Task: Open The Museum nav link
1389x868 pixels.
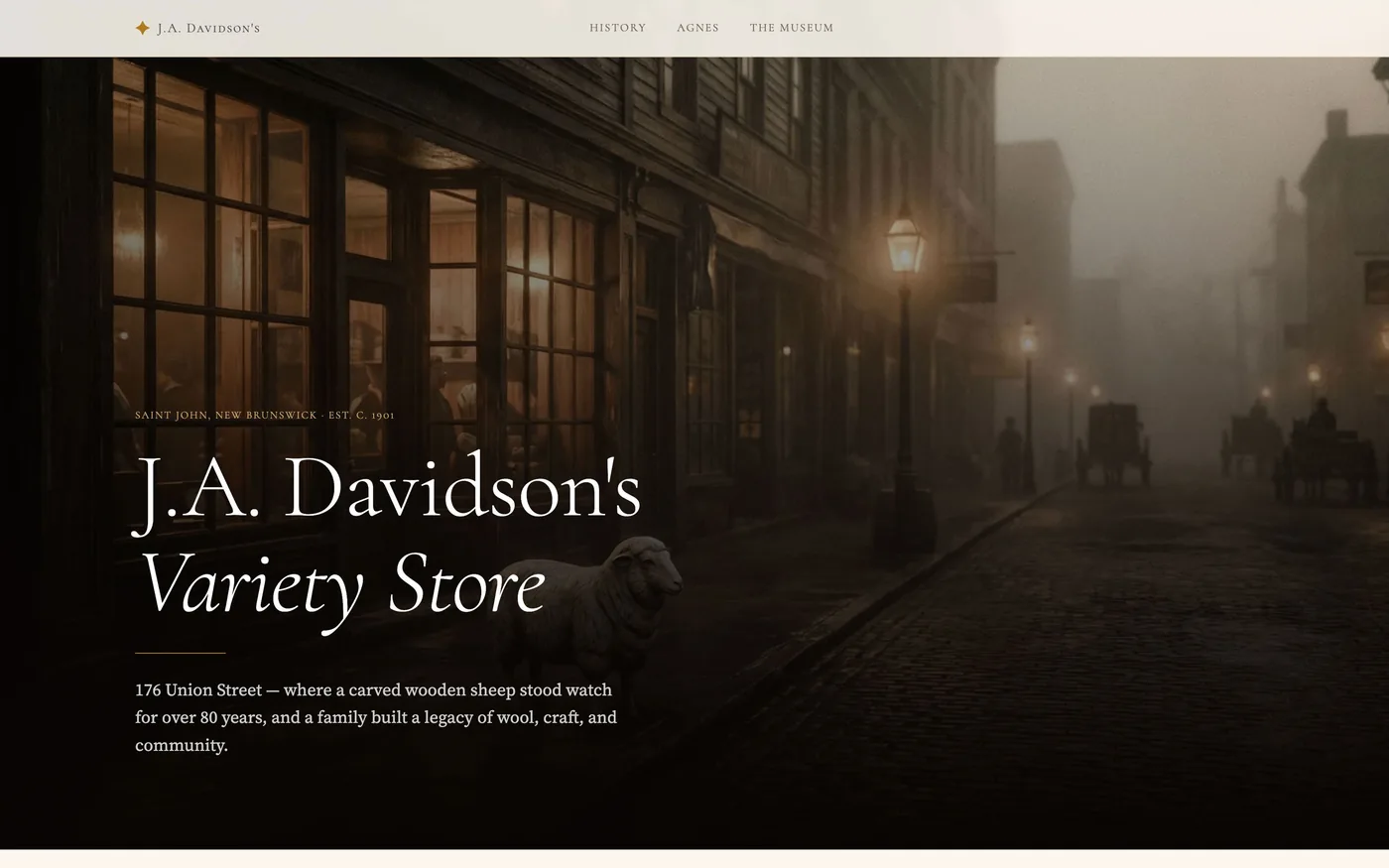Action: pyautogui.click(x=792, y=28)
